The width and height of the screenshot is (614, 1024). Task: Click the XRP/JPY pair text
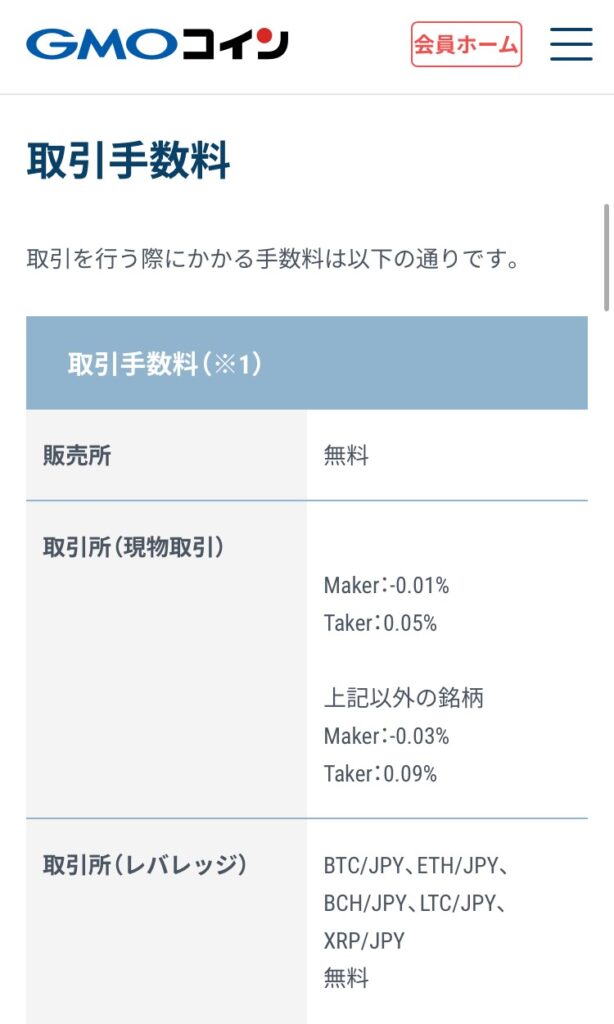[364, 941]
